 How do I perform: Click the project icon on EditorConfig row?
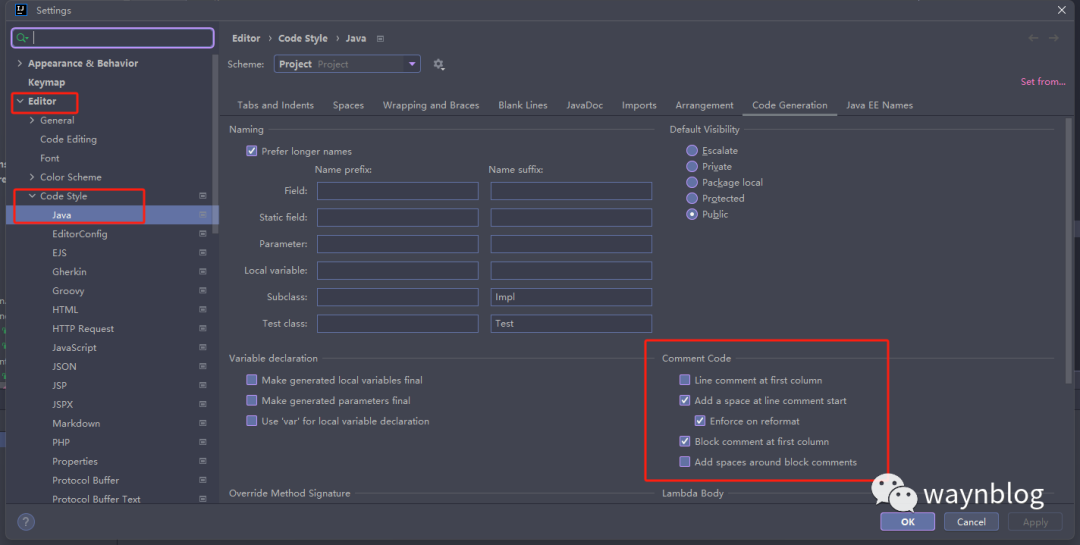pos(202,234)
